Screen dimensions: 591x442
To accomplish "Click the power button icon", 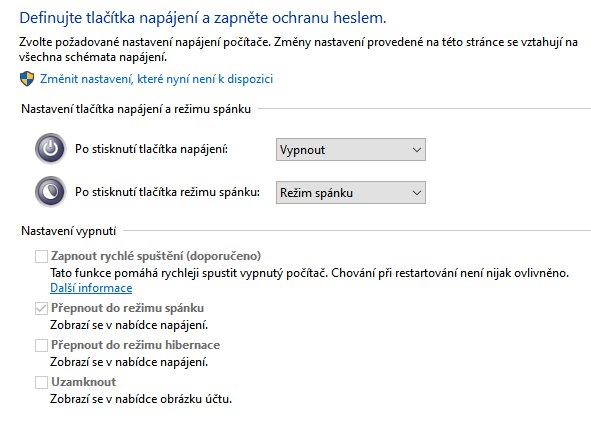I will click(x=51, y=149).
